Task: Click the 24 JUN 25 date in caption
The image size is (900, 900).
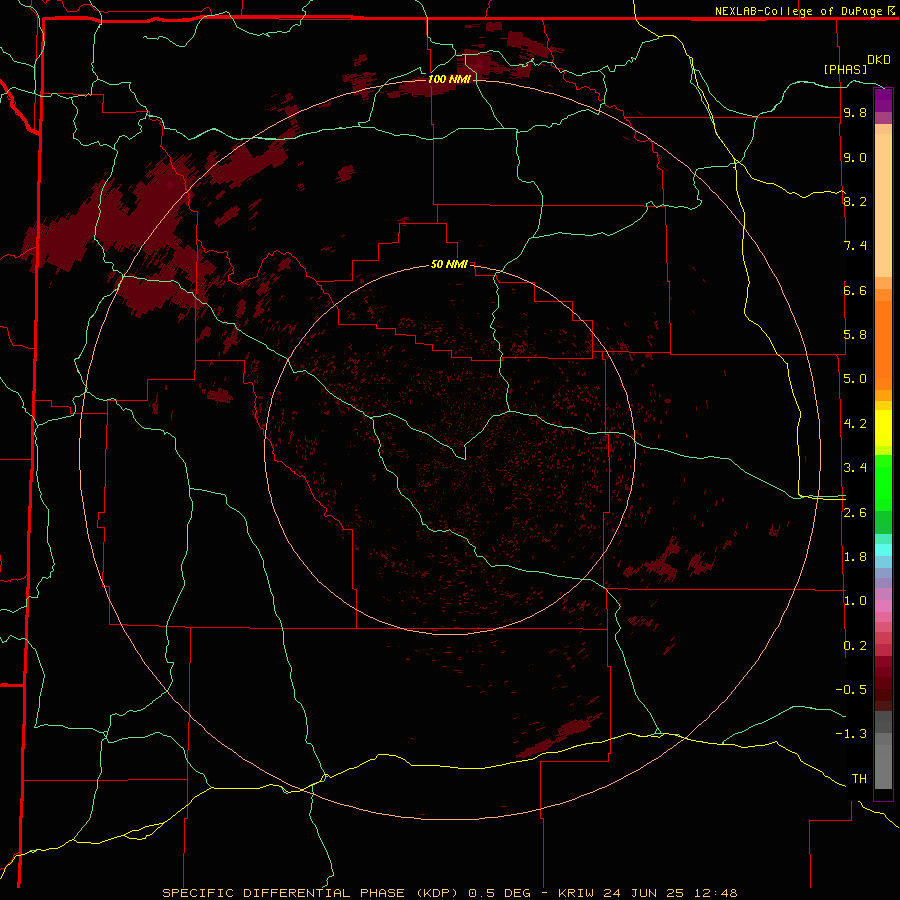Action: (x=643, y=893)
